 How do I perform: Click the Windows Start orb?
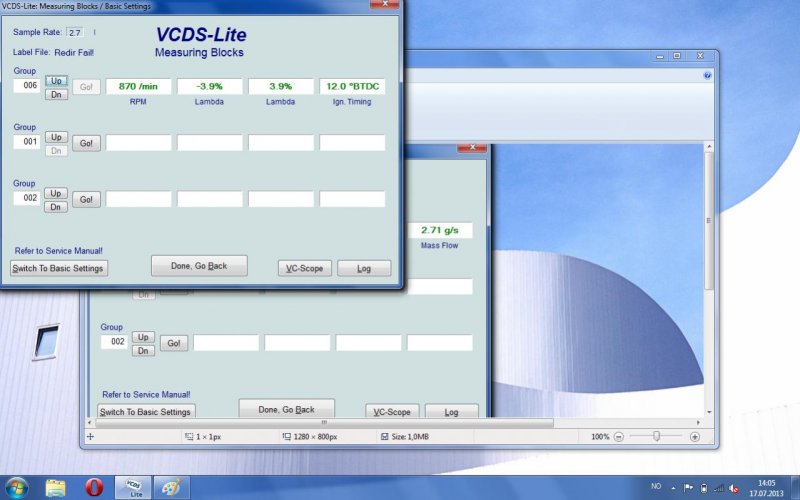tap(17, 487)
